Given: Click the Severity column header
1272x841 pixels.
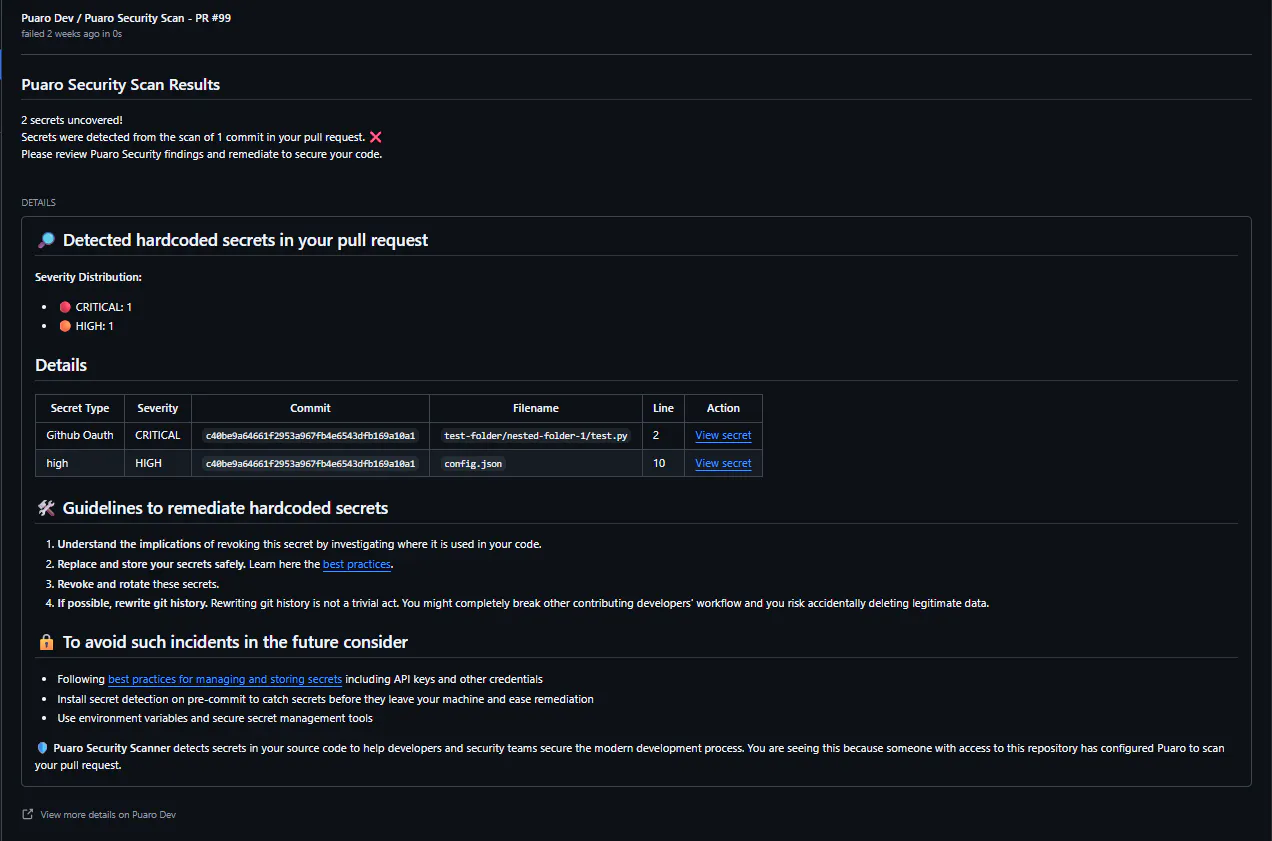Looking at the screenshot, I should pyautogui.click(x=158, y=408).
